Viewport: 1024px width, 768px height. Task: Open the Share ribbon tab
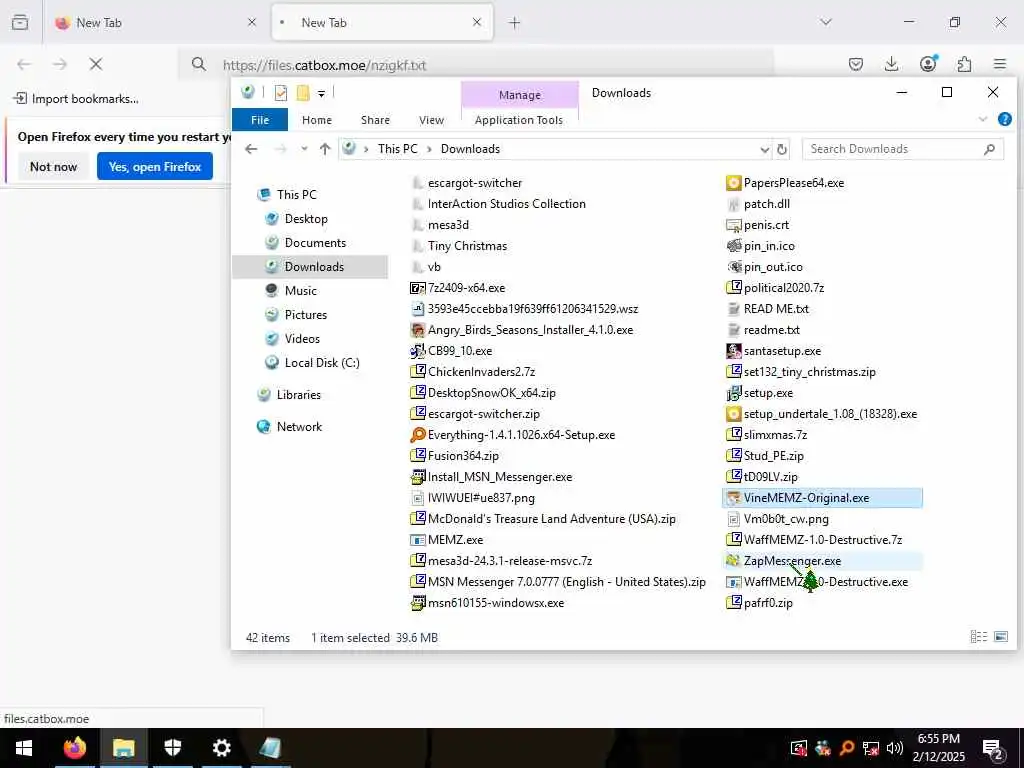[375, 120]
